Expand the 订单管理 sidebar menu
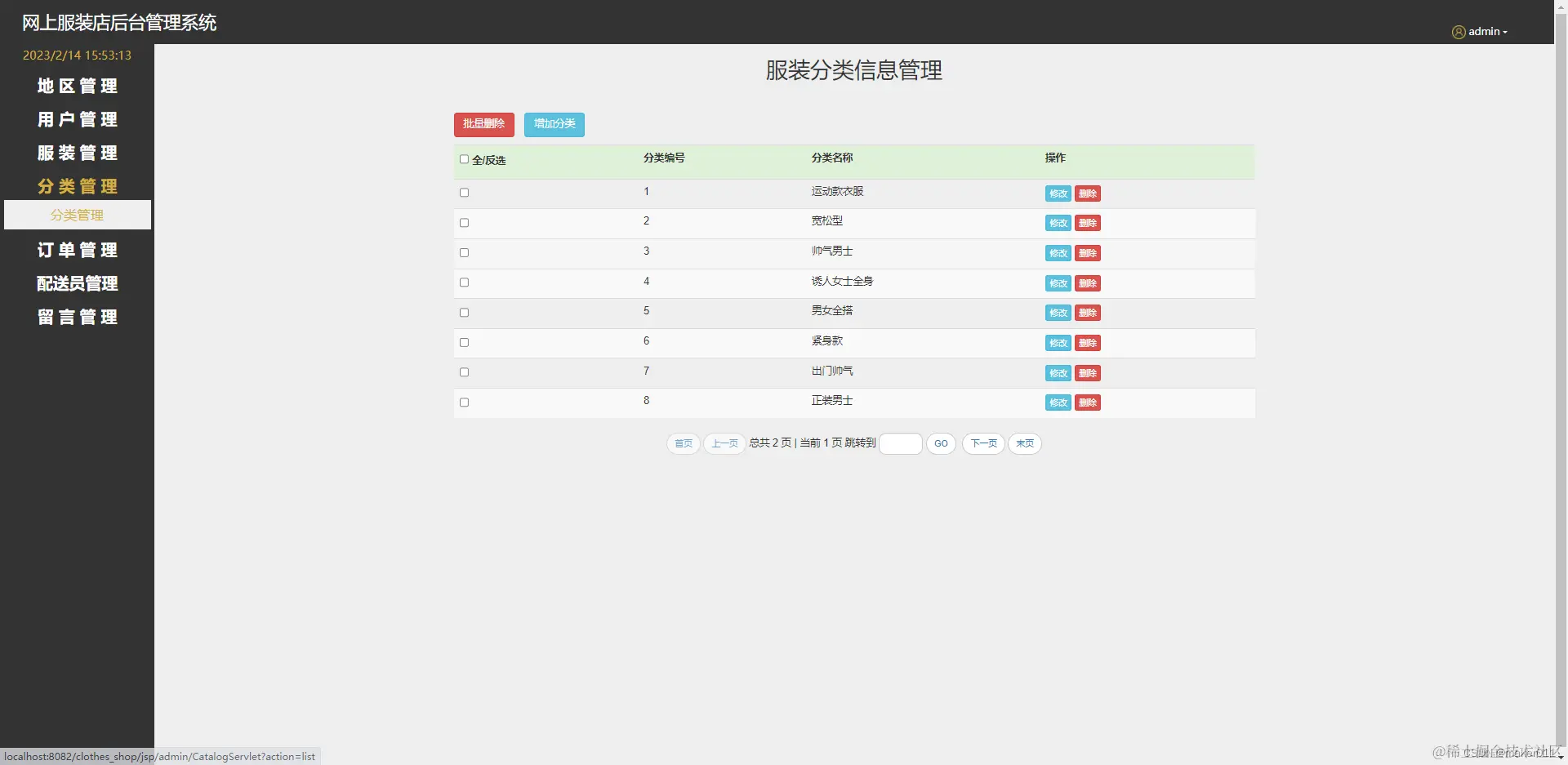This screenshot has width=1568, height=765. tap(78, 250)
